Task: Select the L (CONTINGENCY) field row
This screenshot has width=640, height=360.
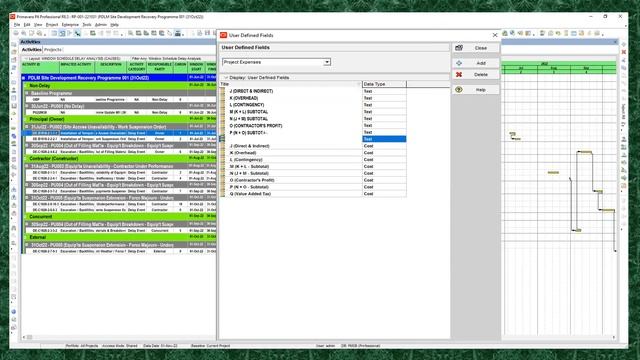Action: 313,105
